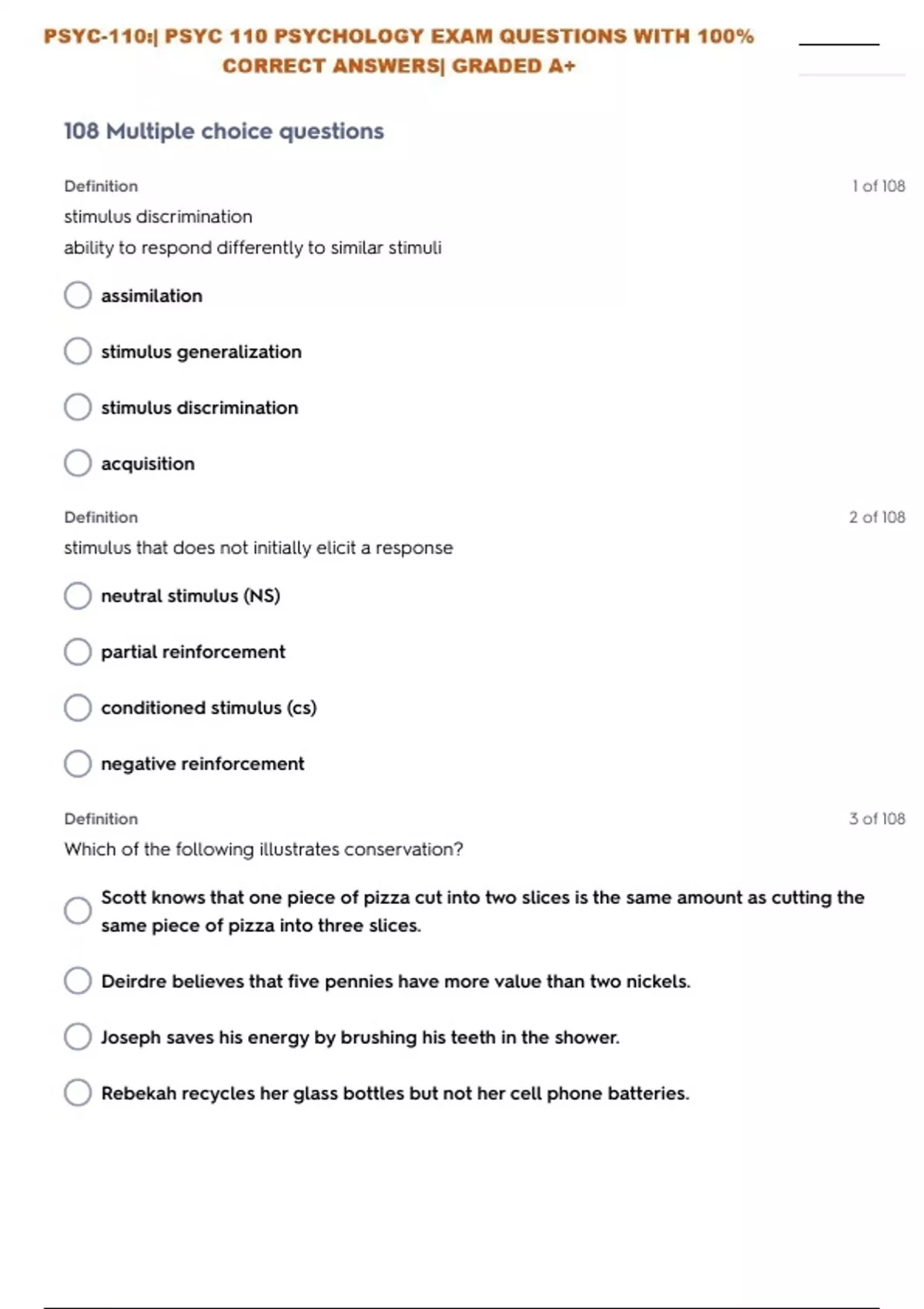
Task: Choose the Deirdre five pennies answer
Action: tap(78, 981)
